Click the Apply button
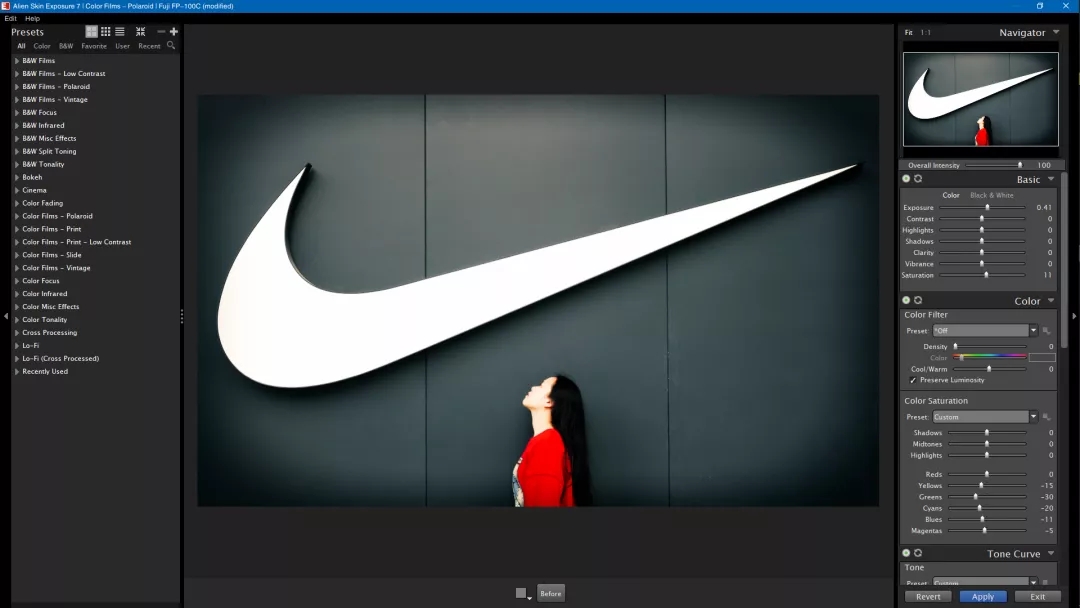Viewport: 1080px width, 608px height. tap(983, 596)
